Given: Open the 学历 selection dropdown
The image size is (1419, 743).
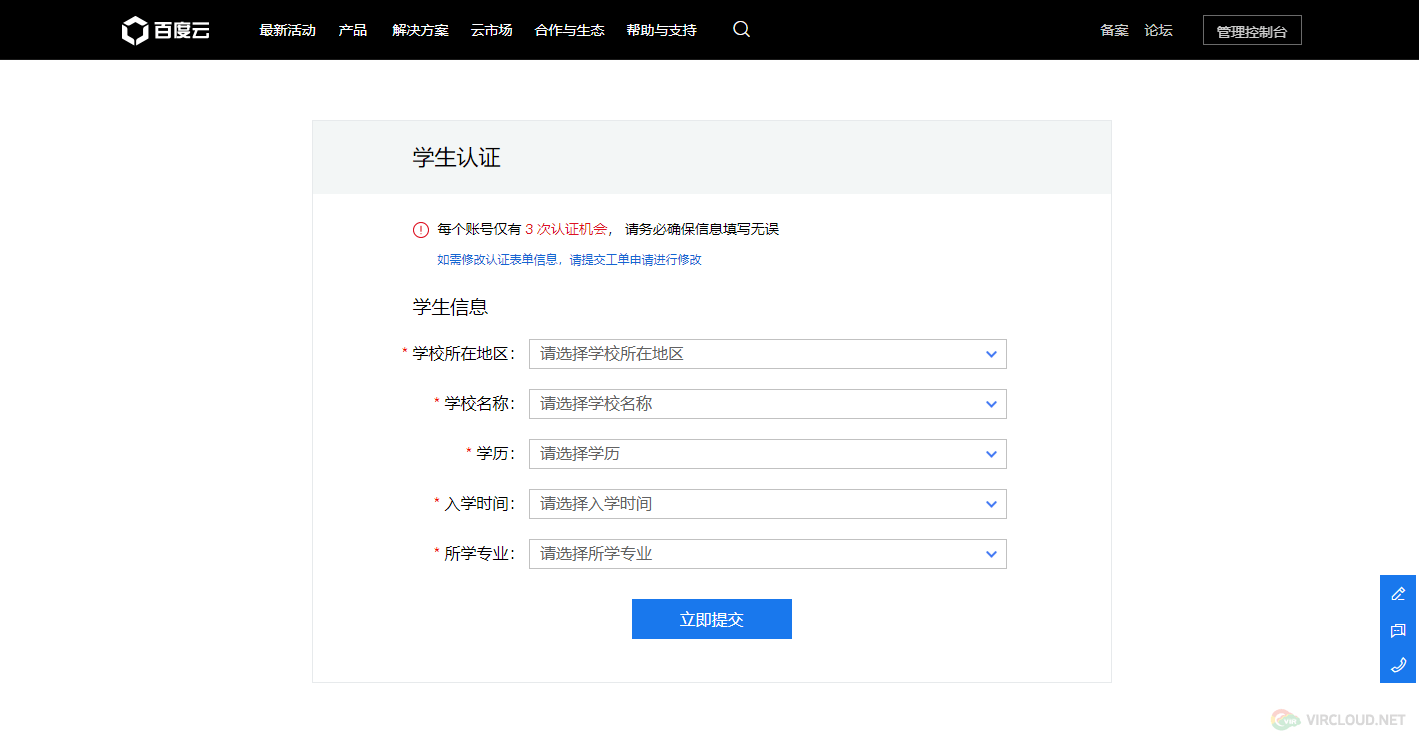Looking at the screenshot, I should coord(767,453).
